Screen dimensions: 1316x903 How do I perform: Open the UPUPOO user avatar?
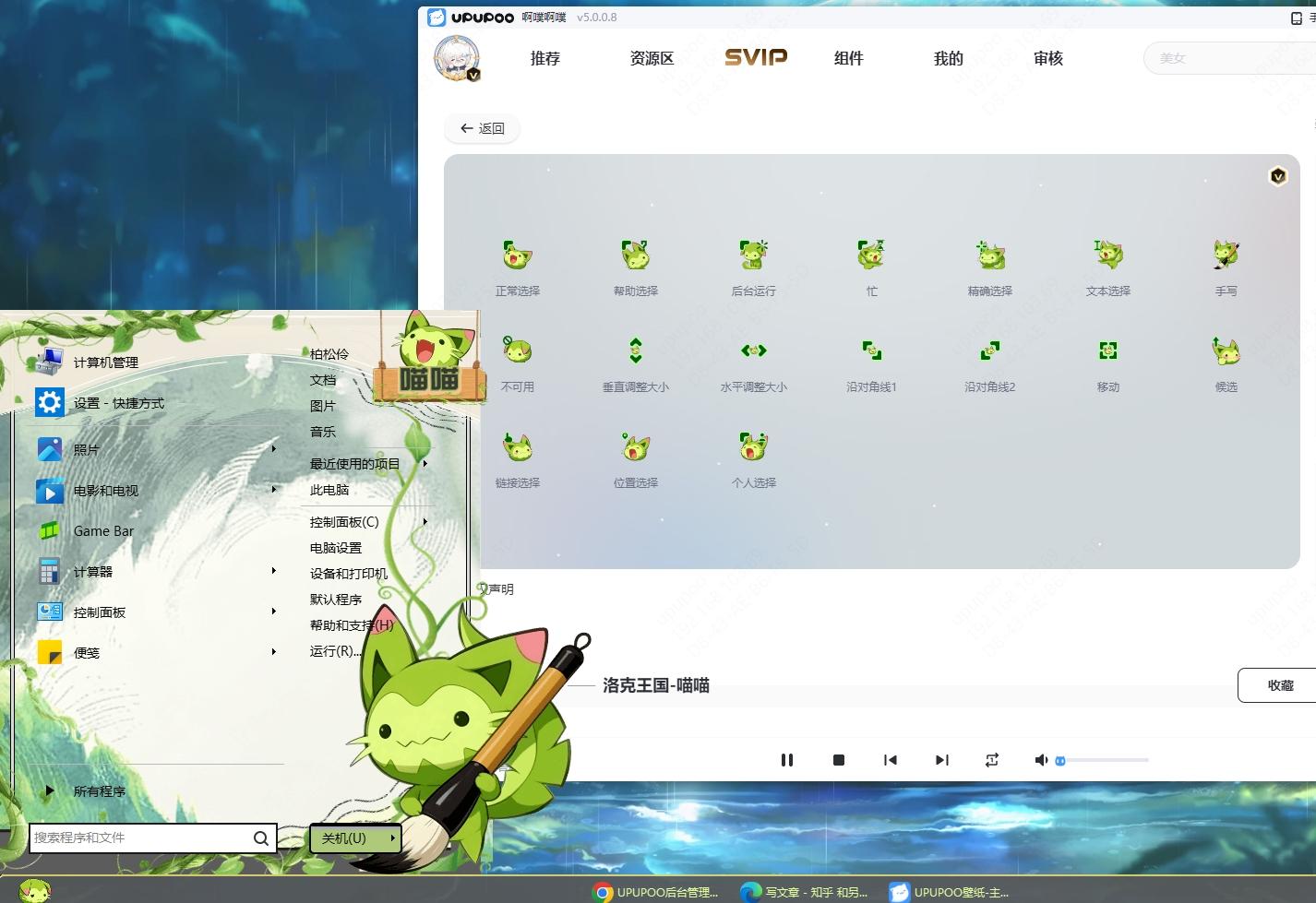457,58
